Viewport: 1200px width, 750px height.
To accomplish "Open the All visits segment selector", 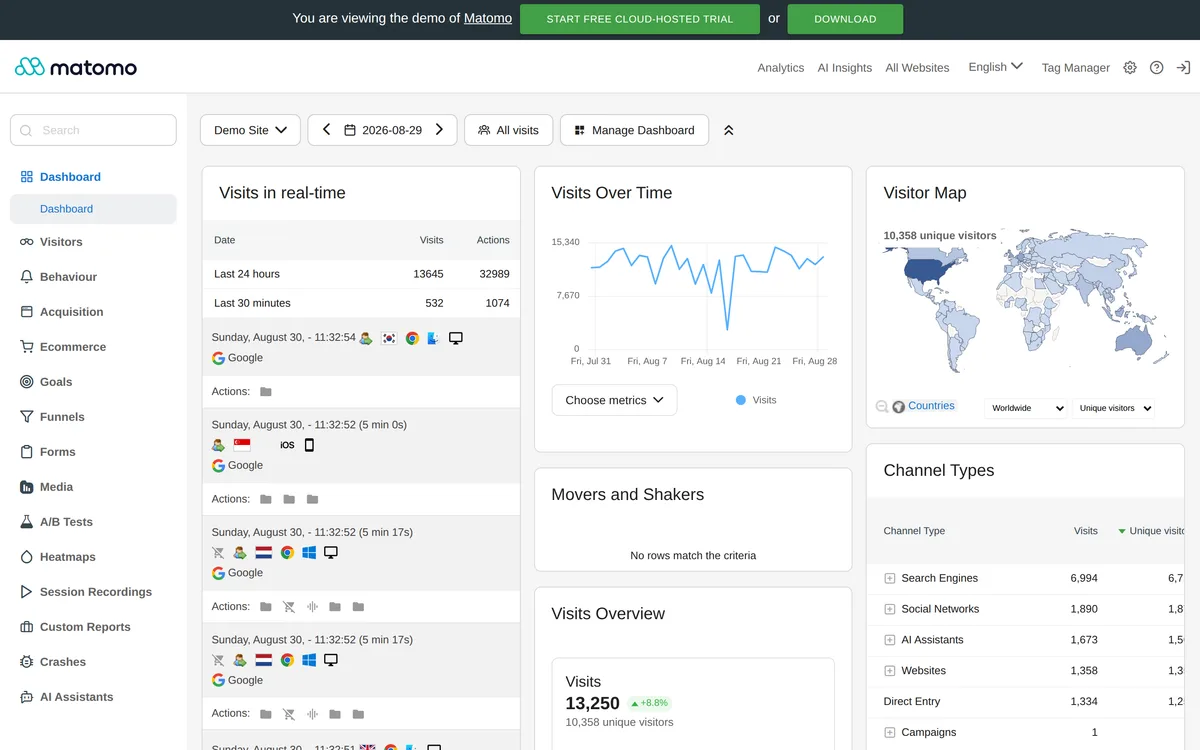I will [508, 130].
